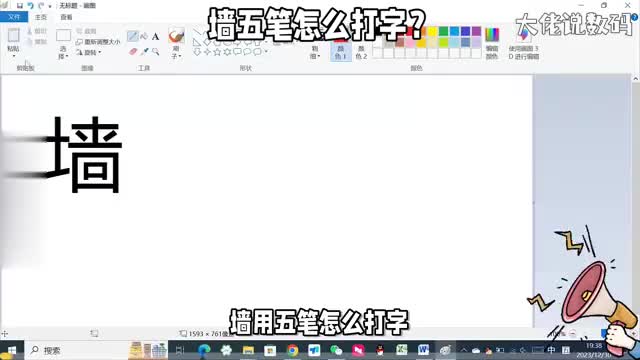Open Customize Quick Access Toolbar dropdown
The height and width of the screenshot is (360, 640).
click(x=50, y=6)
